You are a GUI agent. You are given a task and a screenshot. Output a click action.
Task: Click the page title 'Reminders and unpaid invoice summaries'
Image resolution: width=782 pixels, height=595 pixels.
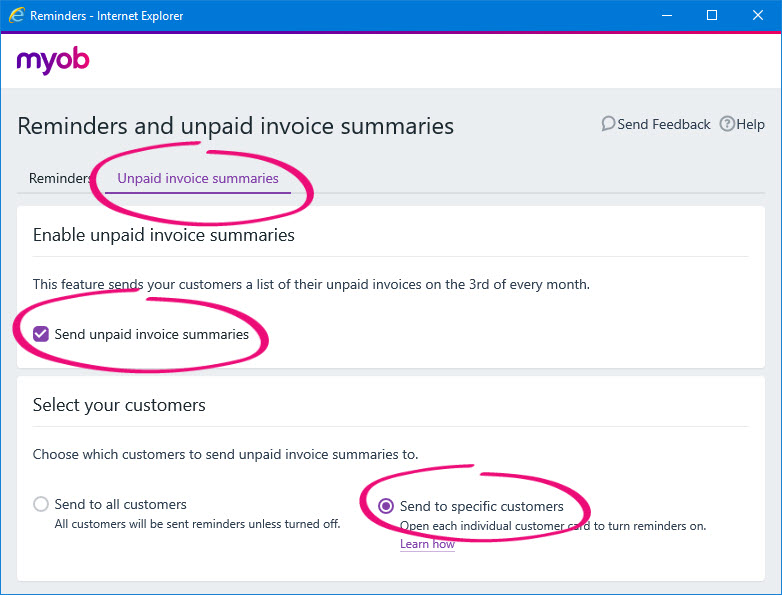236,126
